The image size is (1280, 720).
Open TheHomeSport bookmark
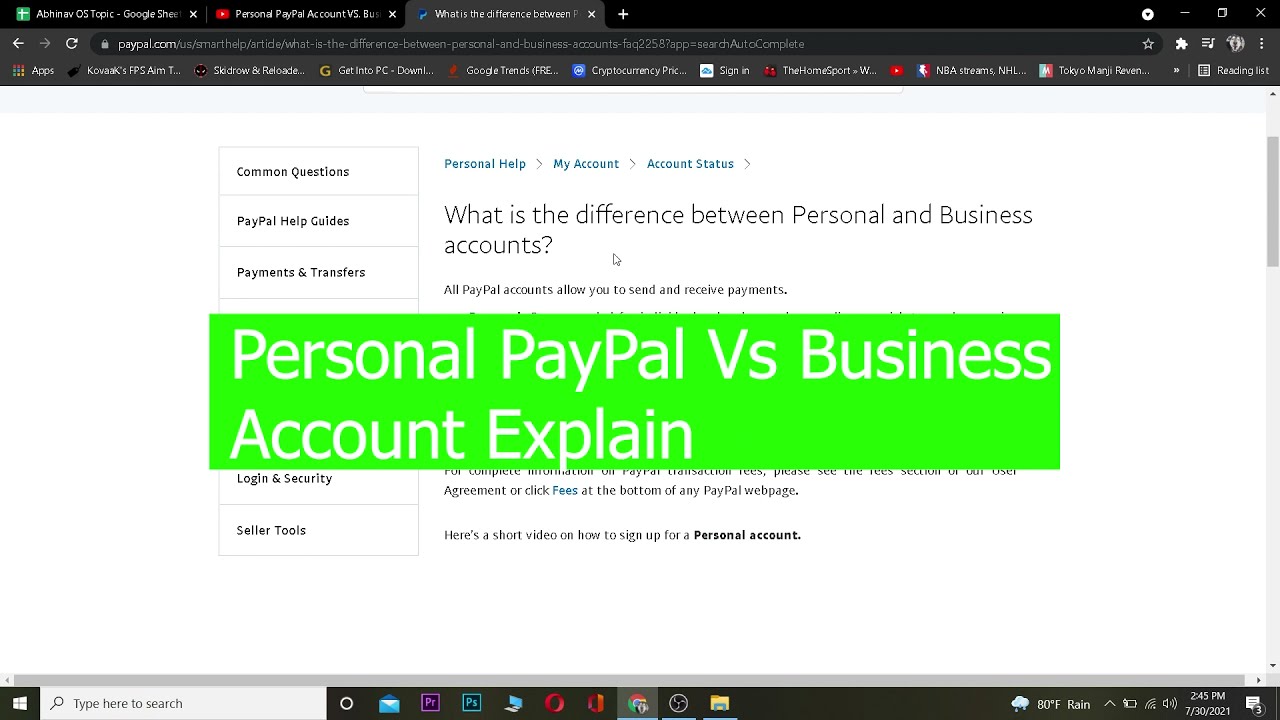pos(820,70)
